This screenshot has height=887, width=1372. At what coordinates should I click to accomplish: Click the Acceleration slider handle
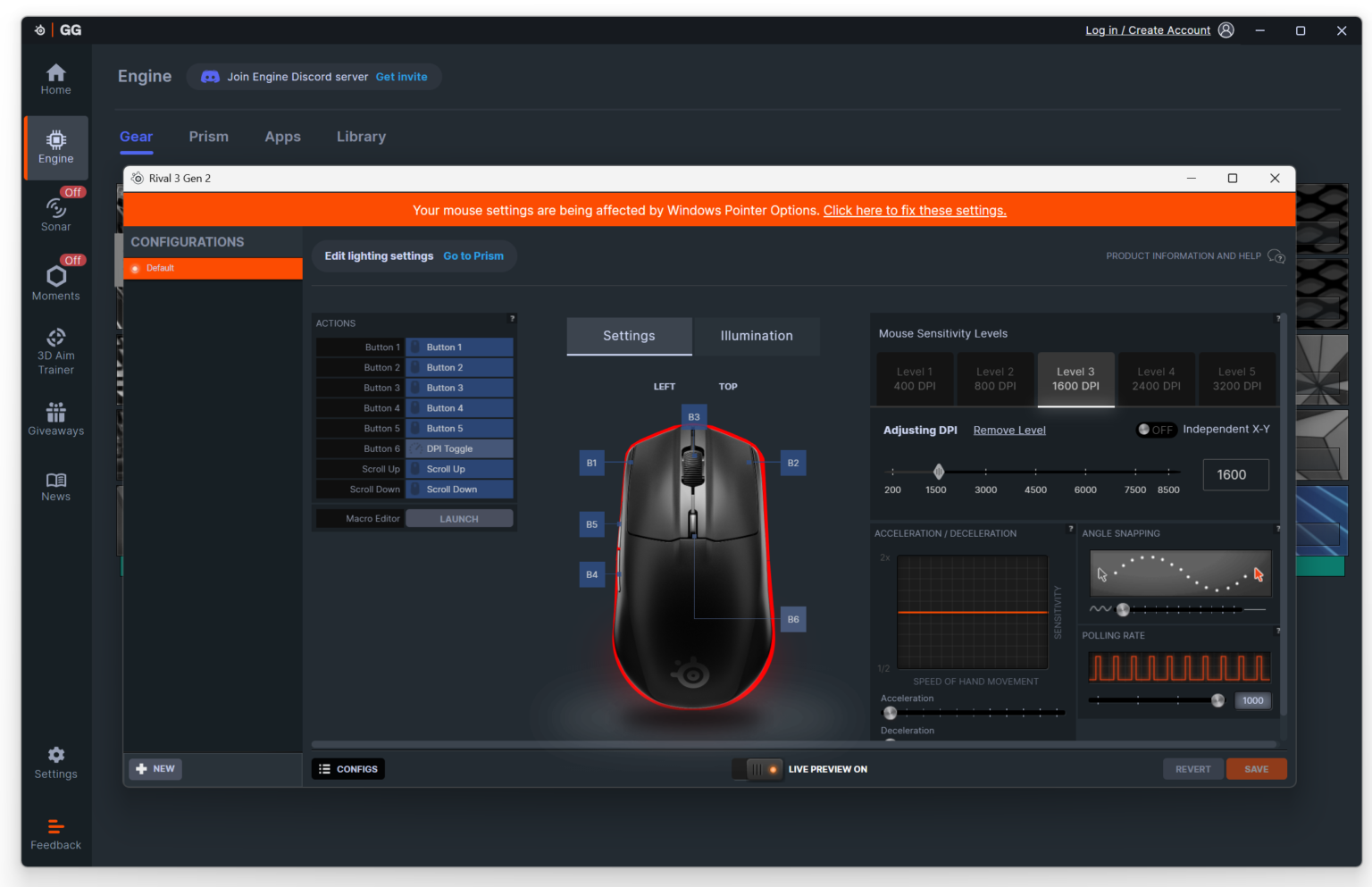coord(890,713)
